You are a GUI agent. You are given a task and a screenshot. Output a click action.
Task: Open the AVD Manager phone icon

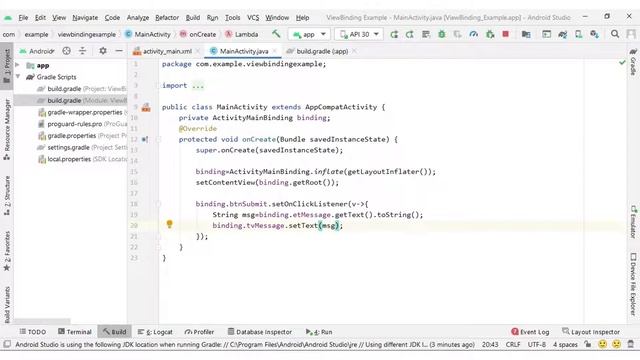[x=578, y=34]
